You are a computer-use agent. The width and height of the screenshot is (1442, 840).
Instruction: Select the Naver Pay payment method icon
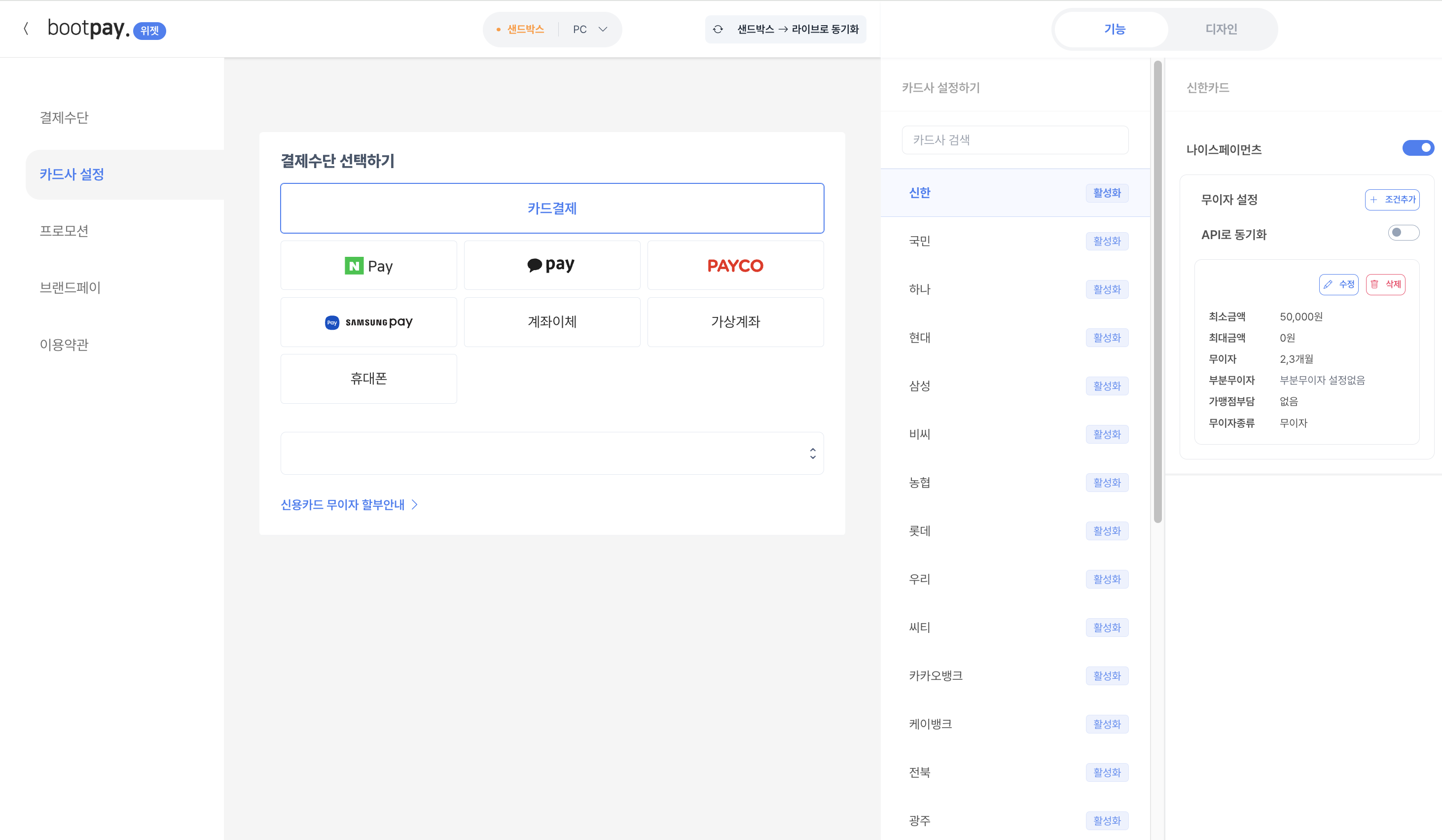pos(368,265)
